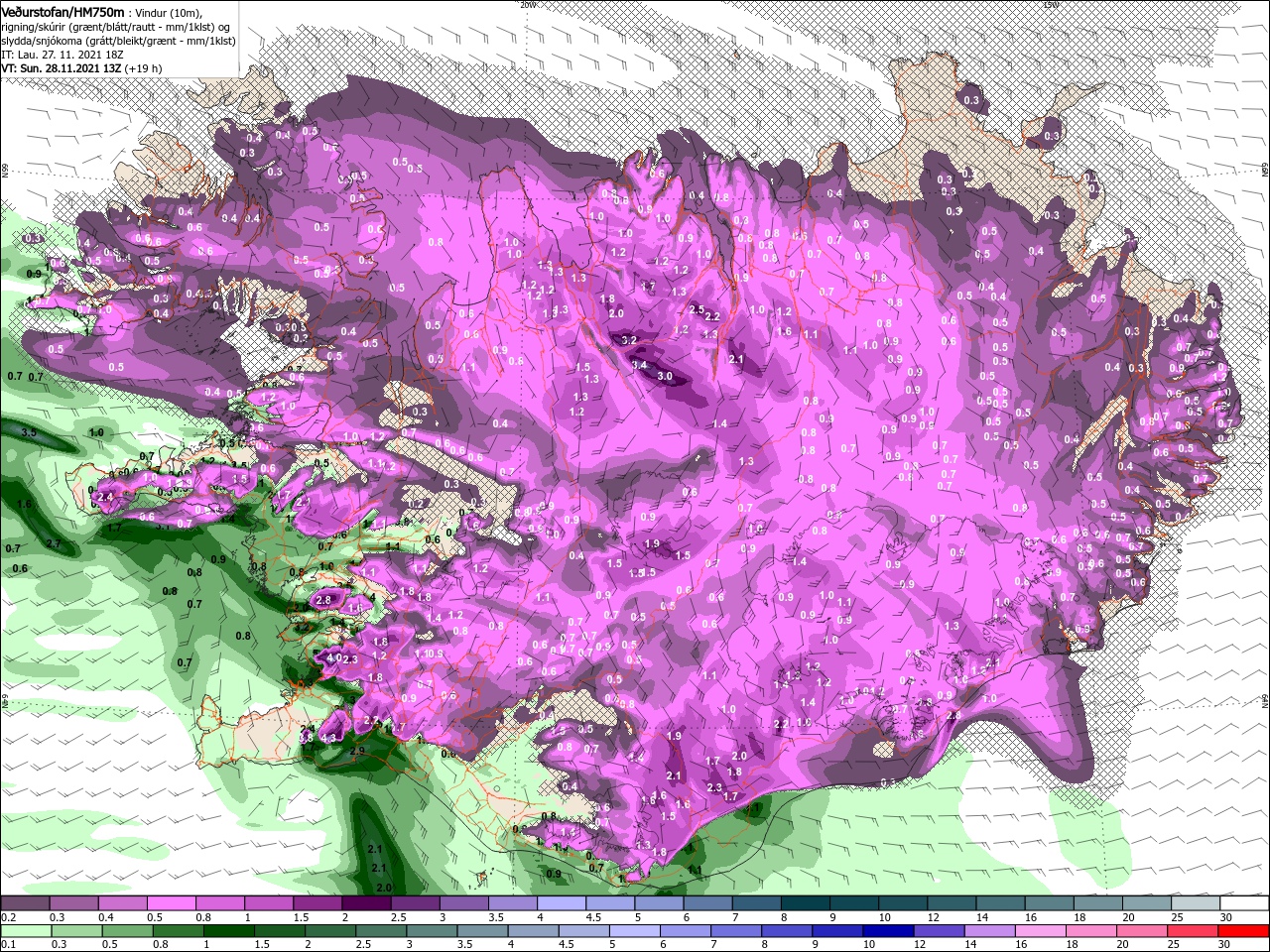Click the 4.0 value on the west coast
This screenshot has height=952, width=1270.
pos(332,657)
